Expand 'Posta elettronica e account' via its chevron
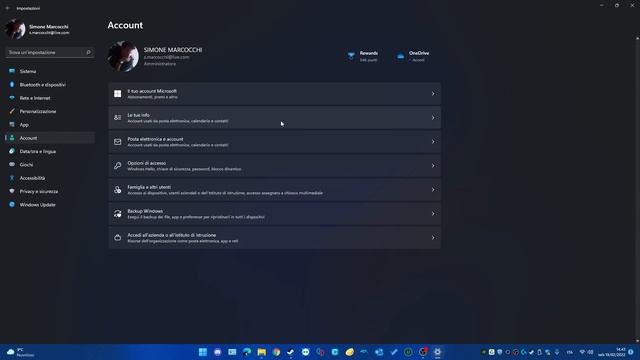The width and height of the screenshot is (640, 360). (x=433, y=142)
